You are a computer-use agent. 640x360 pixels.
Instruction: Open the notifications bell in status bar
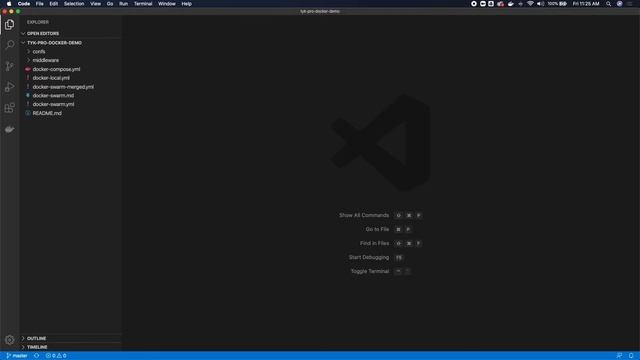pos(631,356)
